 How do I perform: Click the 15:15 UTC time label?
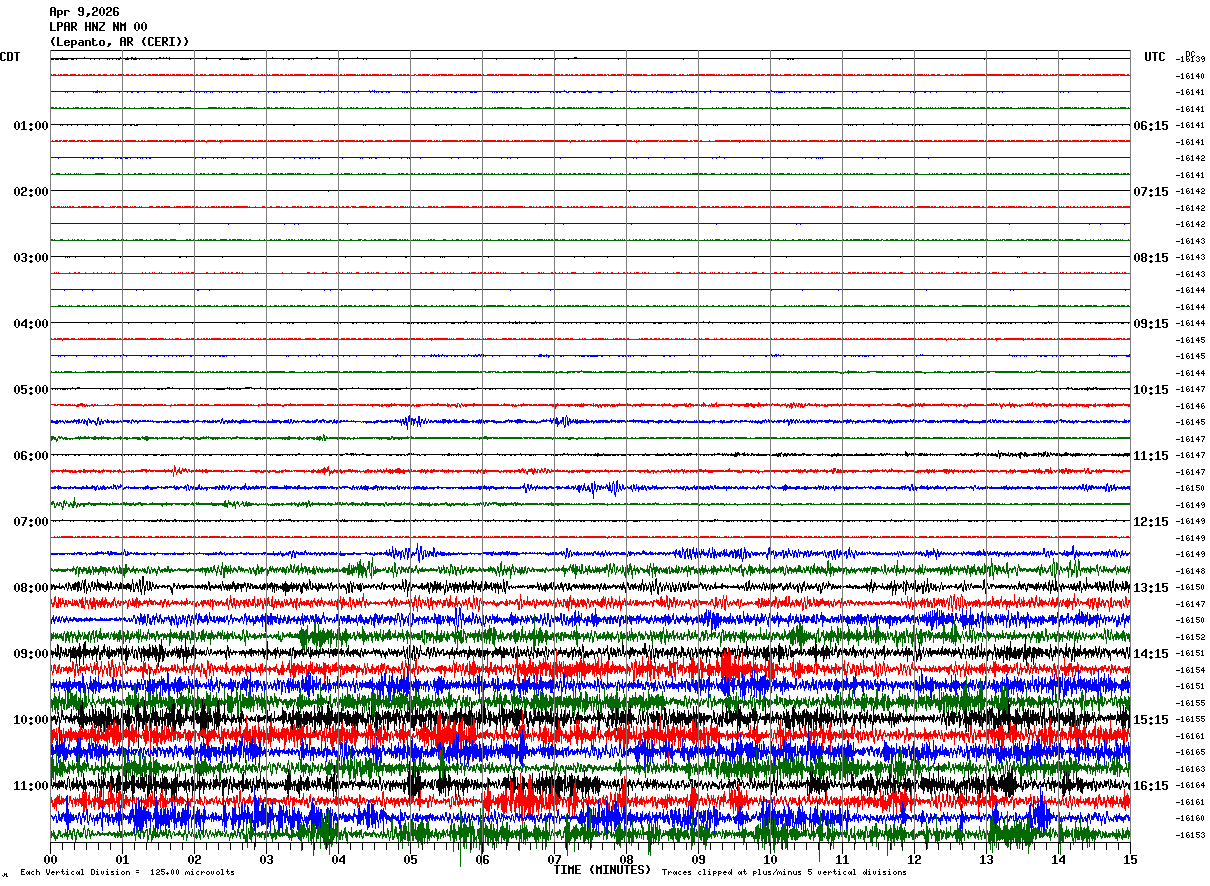coord(1151,720)
